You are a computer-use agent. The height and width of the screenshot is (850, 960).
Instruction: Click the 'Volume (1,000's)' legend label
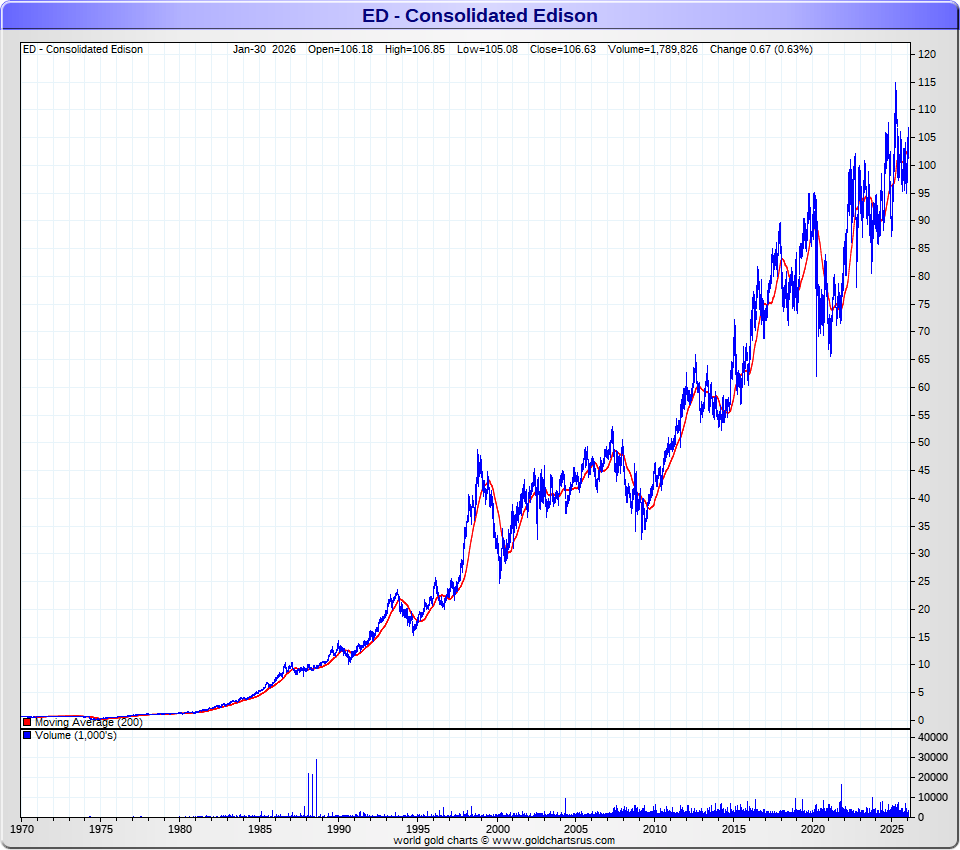click(75, 735)
